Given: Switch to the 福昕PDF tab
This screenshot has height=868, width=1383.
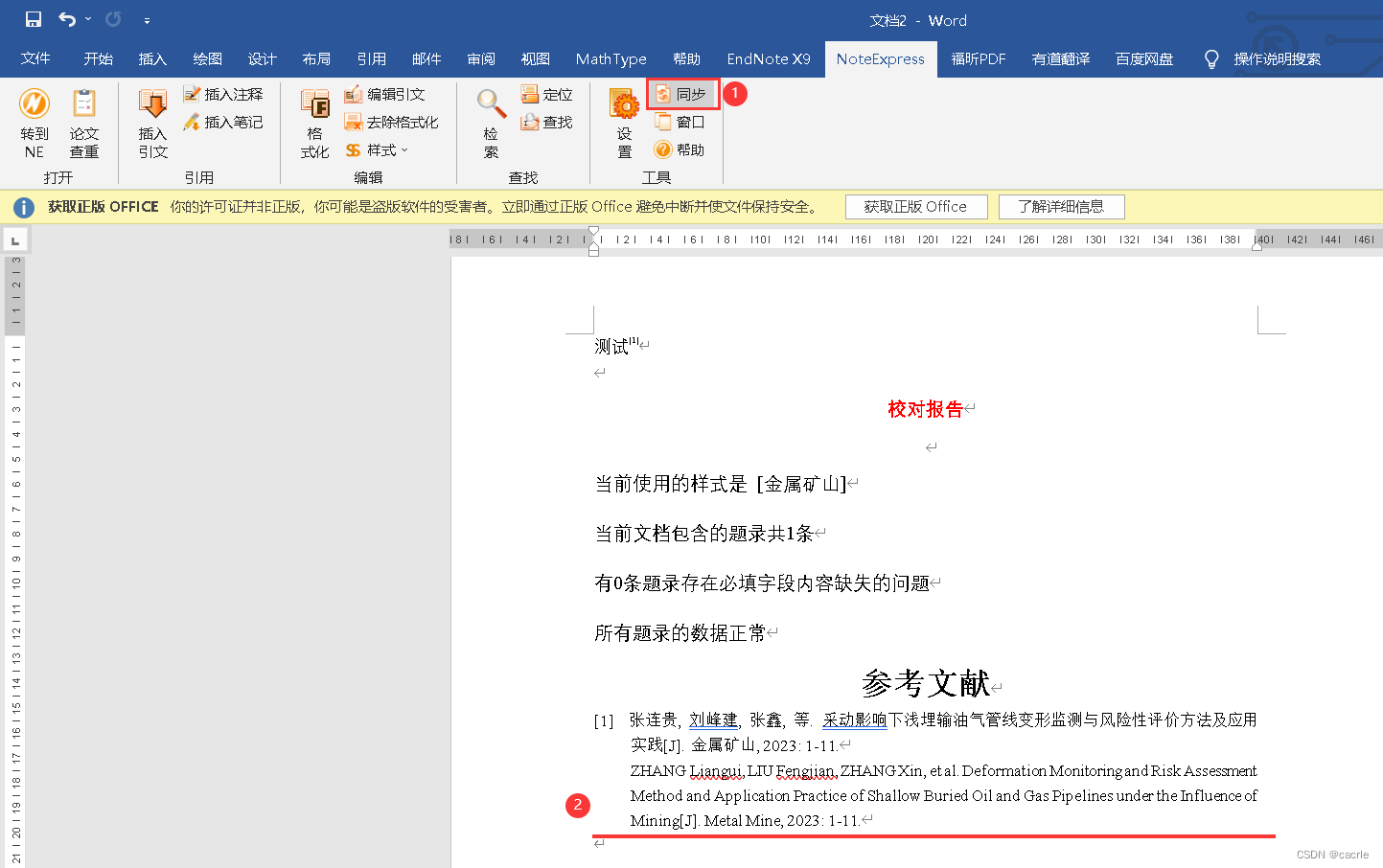Looking at the screenshot, I should pyautogui.click(x=979, y=58).
